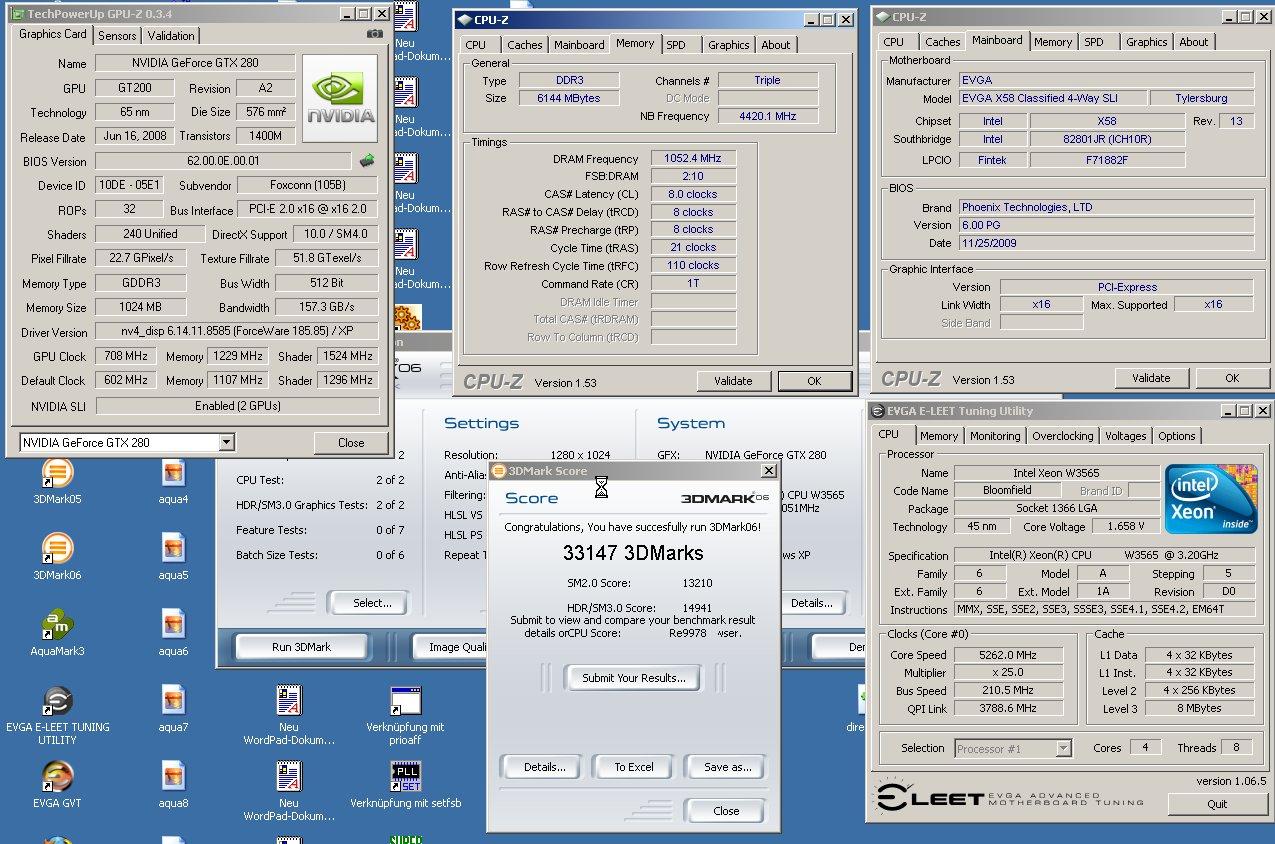Switch to Monitoring tab in E-LEET
The image size is (1275, 844).
995,436
